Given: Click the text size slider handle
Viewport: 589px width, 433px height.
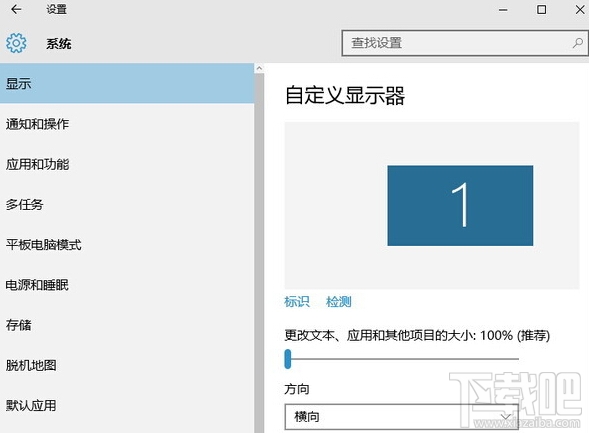Looking at the screenshot, I should 288,359.
